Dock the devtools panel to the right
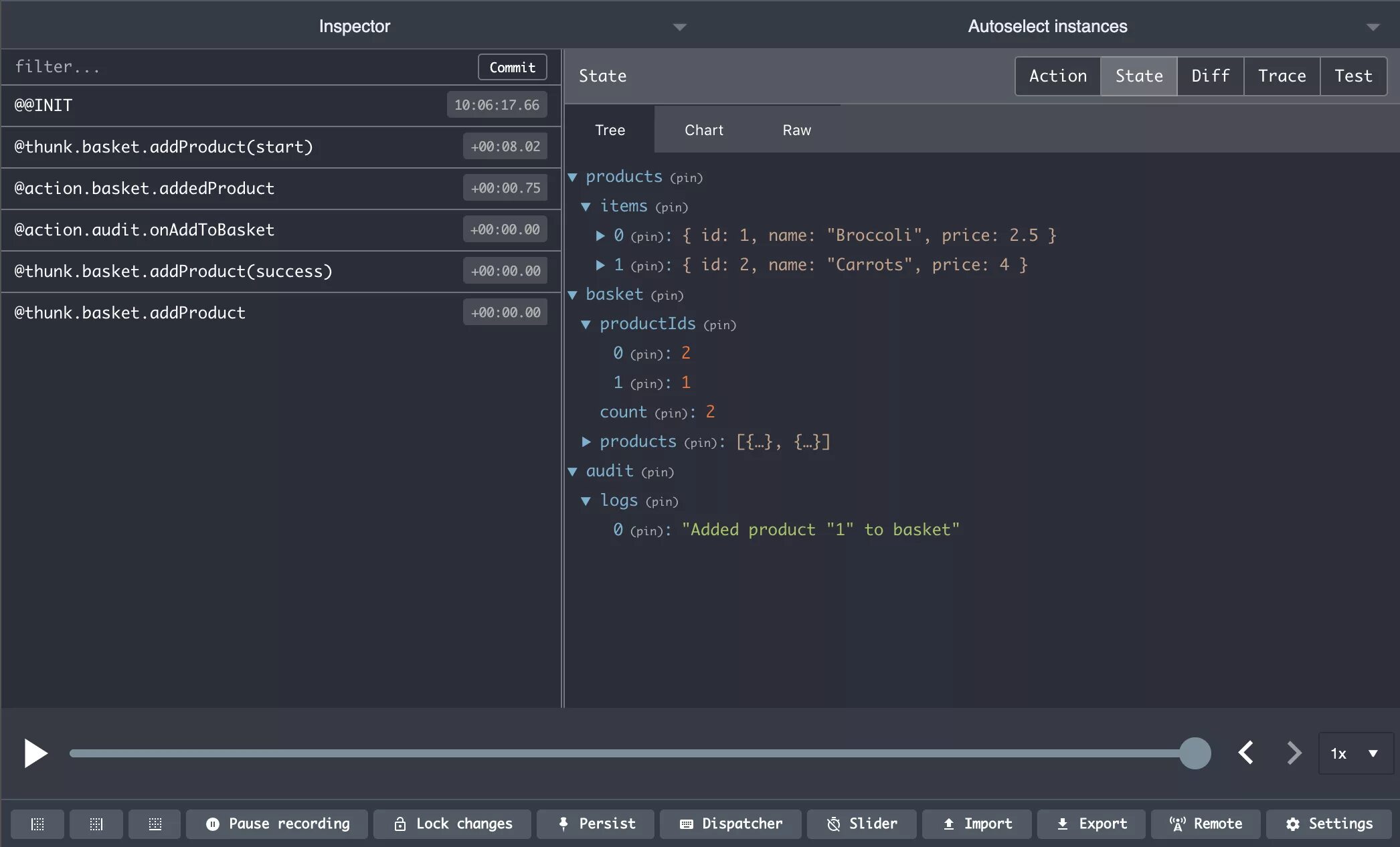This screenshot has width=1400, height=847. [96, 824]
